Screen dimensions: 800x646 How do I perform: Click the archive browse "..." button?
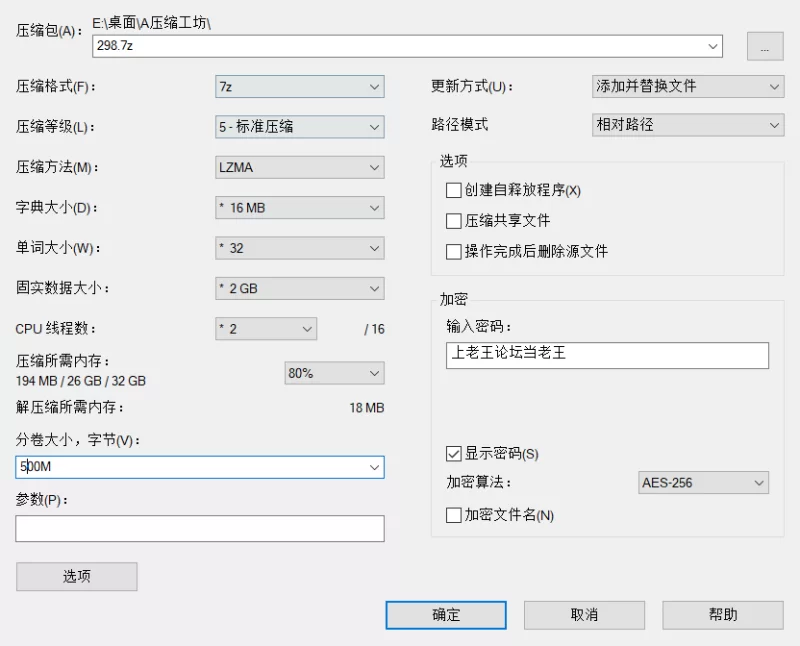[x=765, y=46]
